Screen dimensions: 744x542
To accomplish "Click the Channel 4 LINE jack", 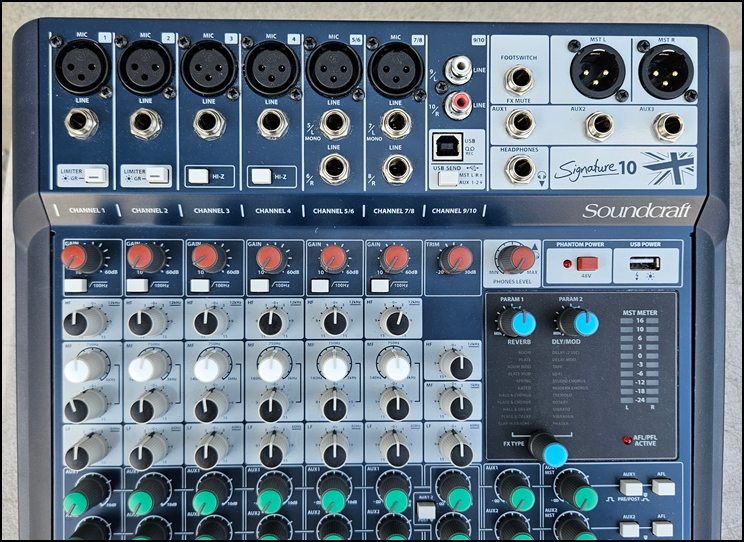I will (x=272, y=123).
